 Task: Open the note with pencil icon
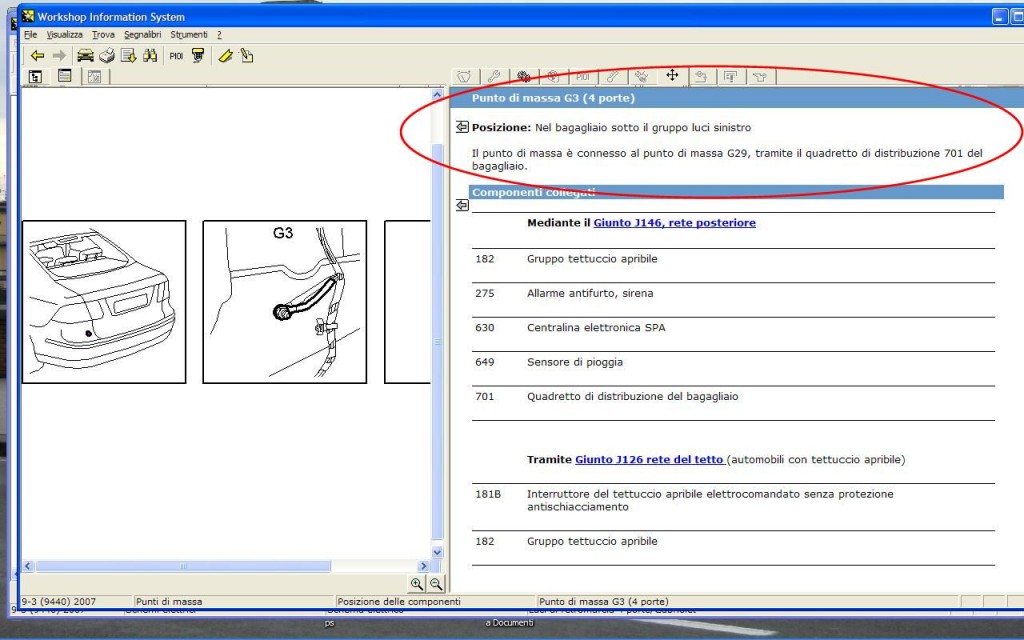[x=247, y=56]
